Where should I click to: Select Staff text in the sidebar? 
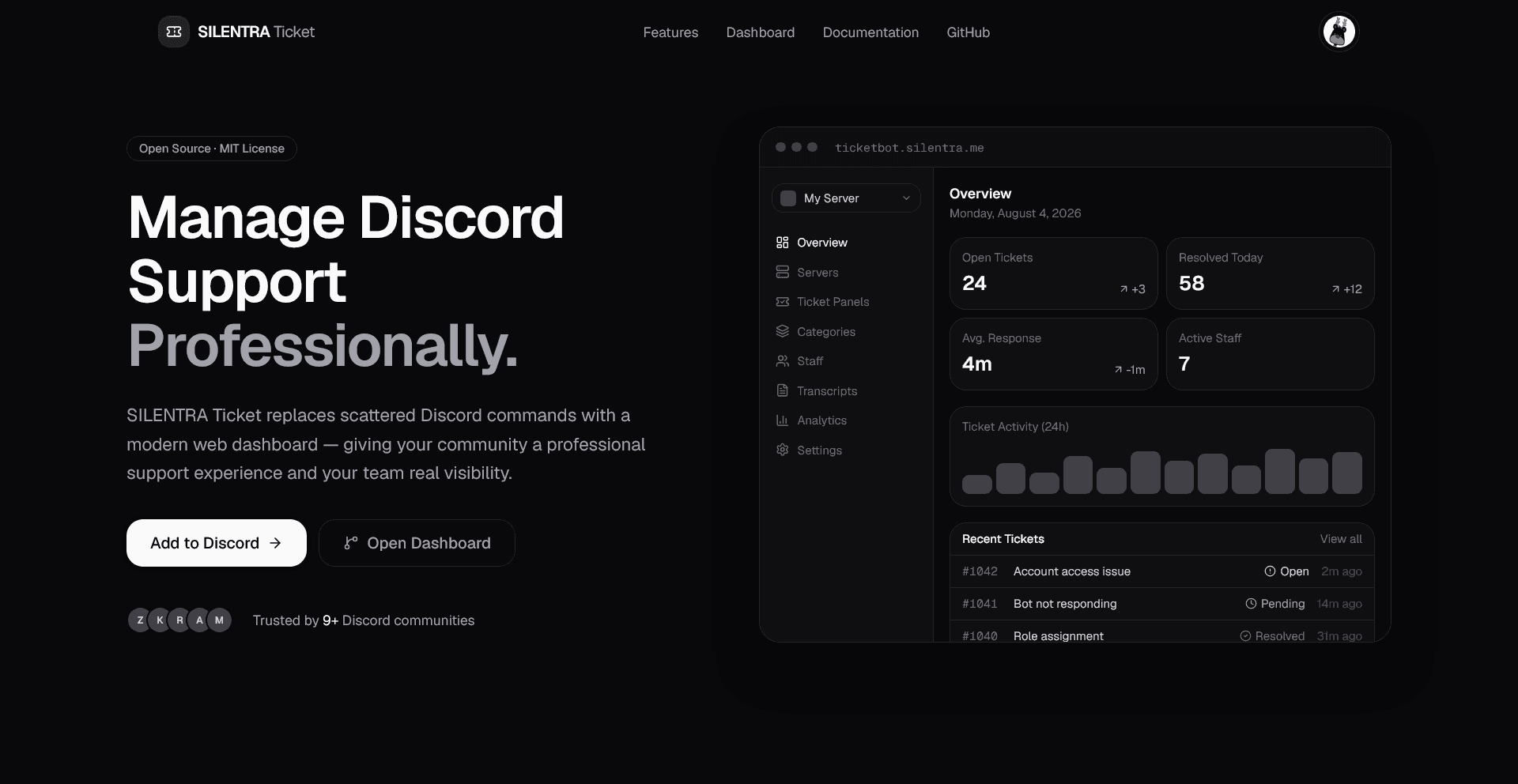click(810, 361)
